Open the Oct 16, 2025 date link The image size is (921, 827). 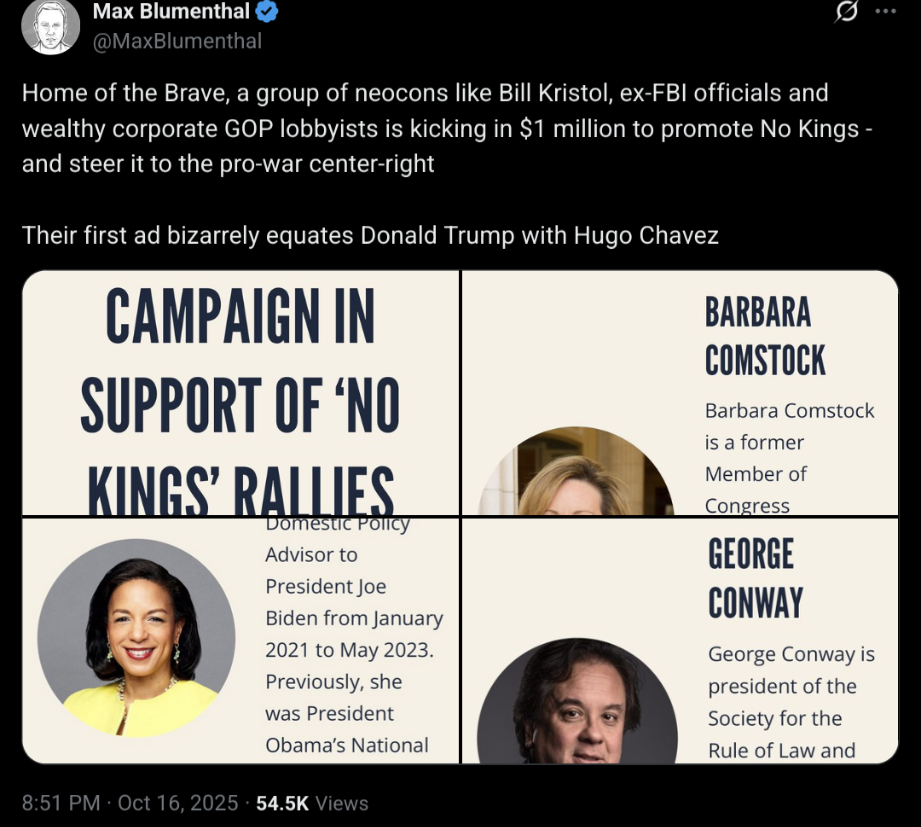178,803
